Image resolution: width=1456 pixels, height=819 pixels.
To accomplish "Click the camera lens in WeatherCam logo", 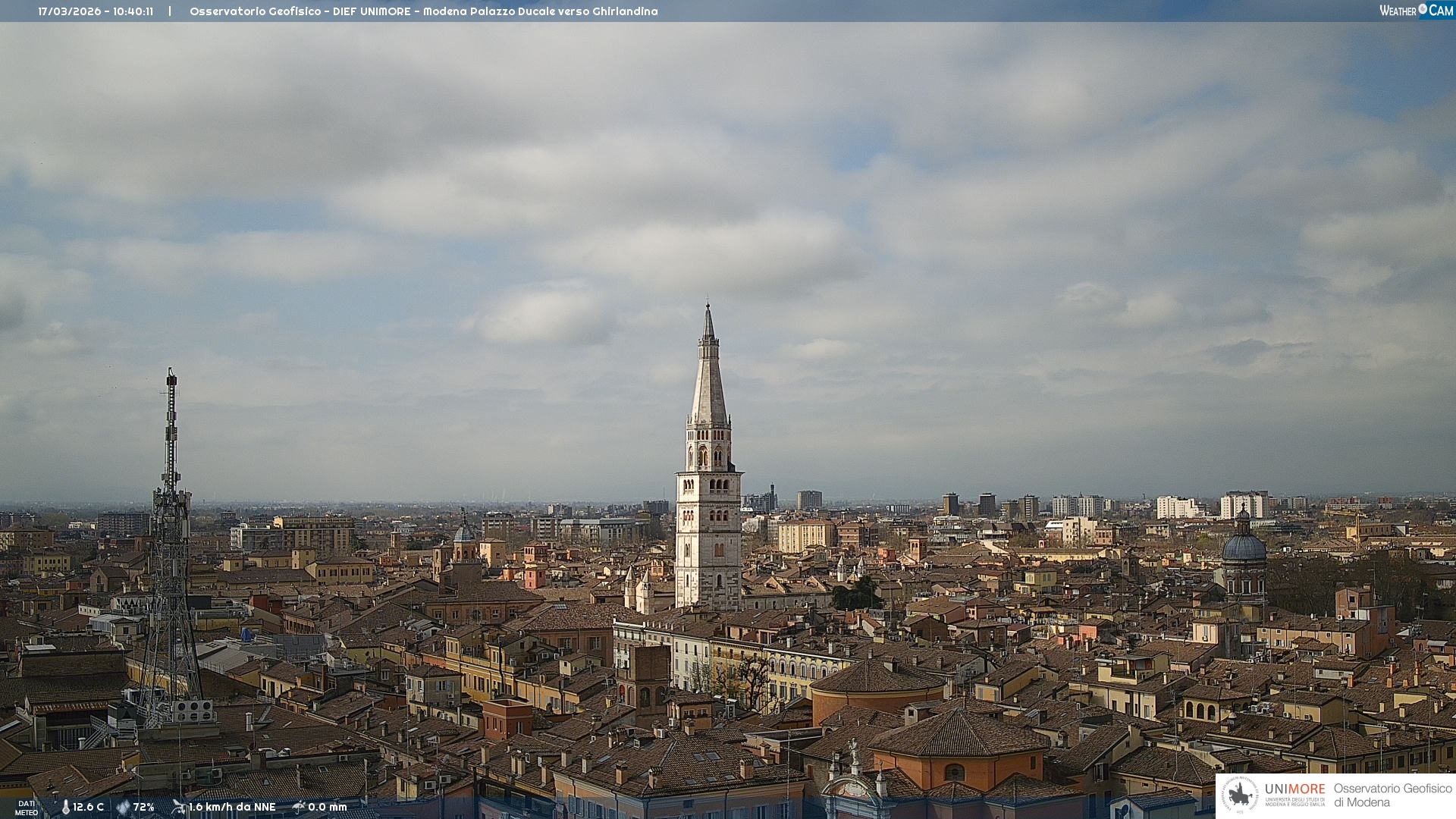I will [1423, 9].
